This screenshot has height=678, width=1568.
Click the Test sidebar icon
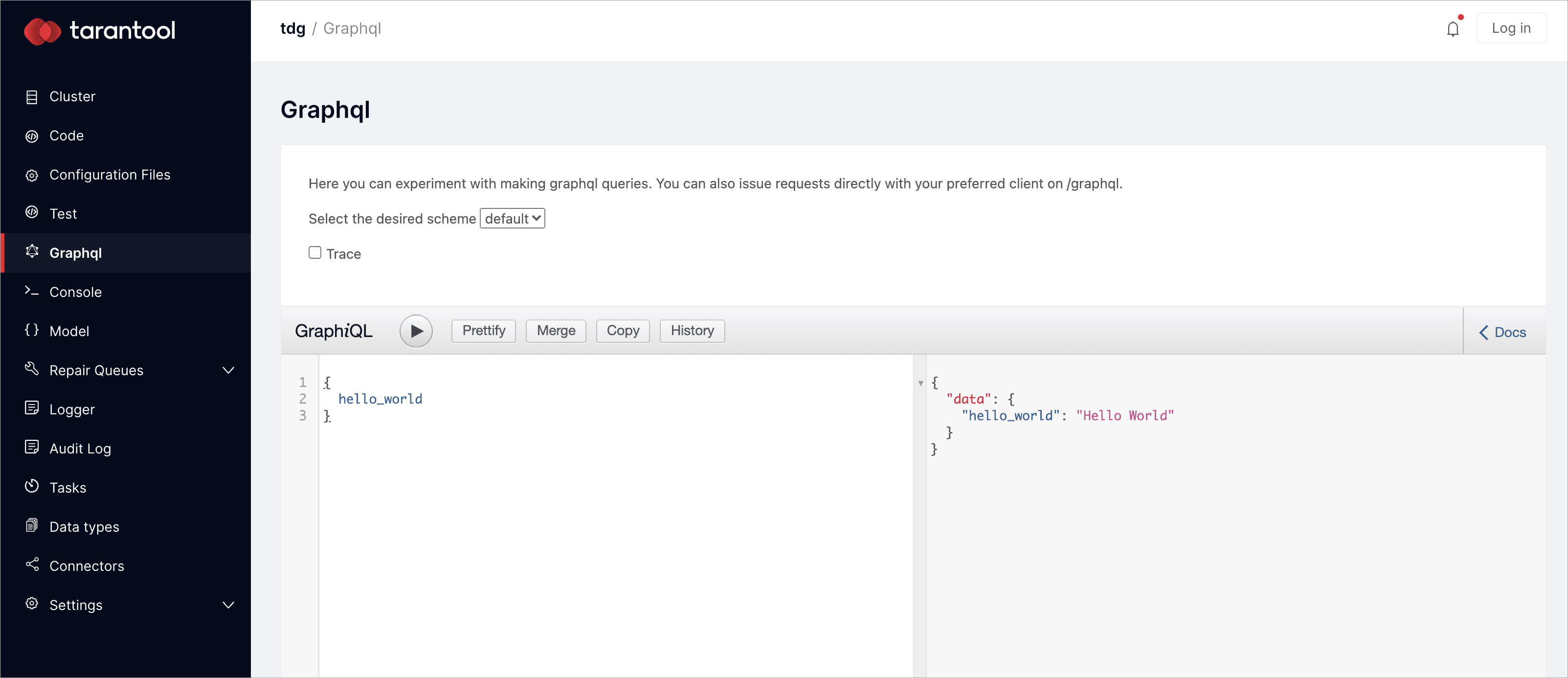32,212
